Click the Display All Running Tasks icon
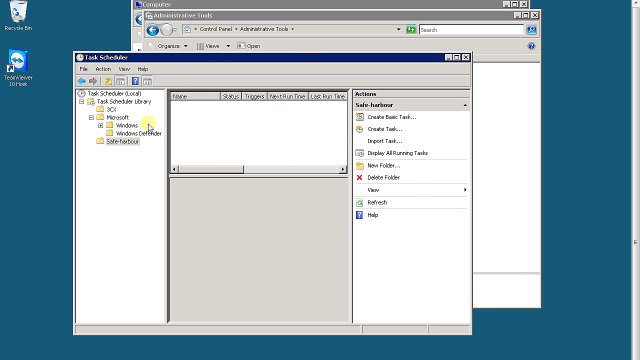Image resolution: width=640 pixels, height=360 pixels. tap(360, 153)
